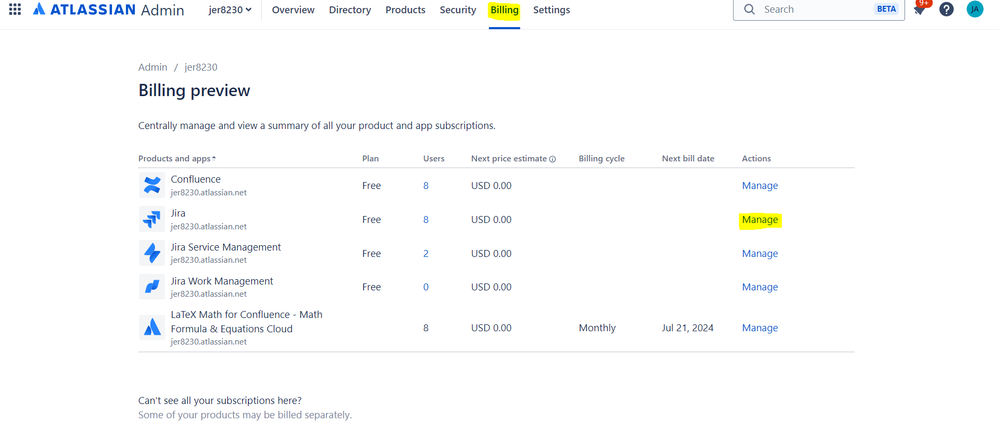Click Manage for LaTeX Math app
Image resolution: width=999 pixels, height=422 pixels.
pos(759,328)
